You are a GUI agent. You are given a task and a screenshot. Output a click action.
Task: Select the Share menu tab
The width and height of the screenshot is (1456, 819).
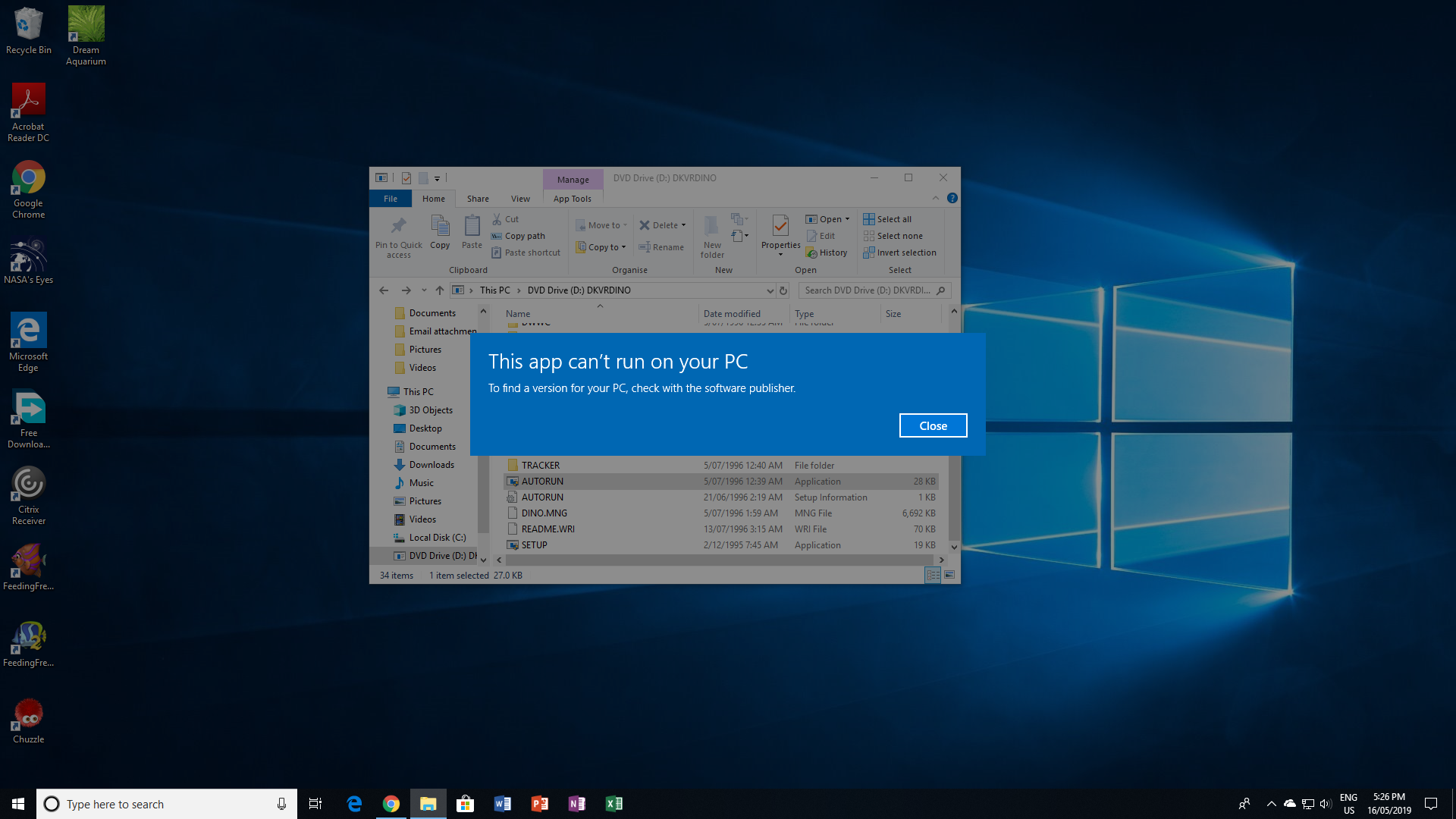[x=478, y=198]
